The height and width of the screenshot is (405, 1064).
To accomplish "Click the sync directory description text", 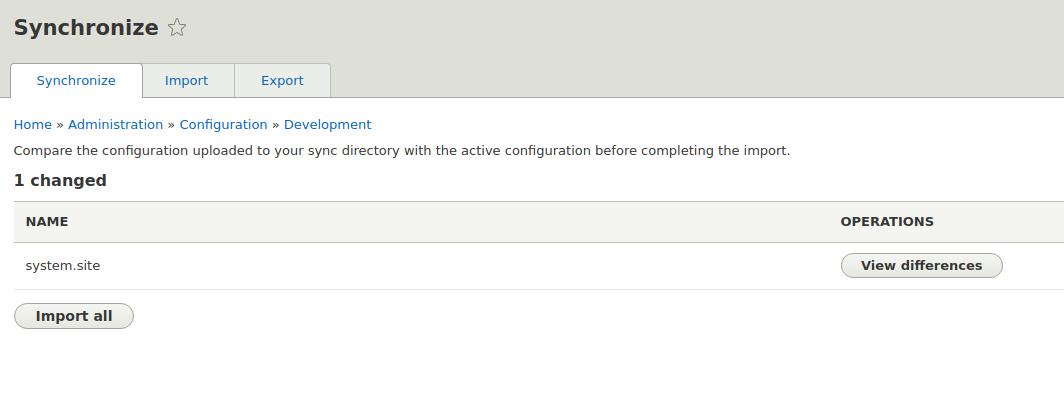I will pyautogui.click(x=402, y=151).
